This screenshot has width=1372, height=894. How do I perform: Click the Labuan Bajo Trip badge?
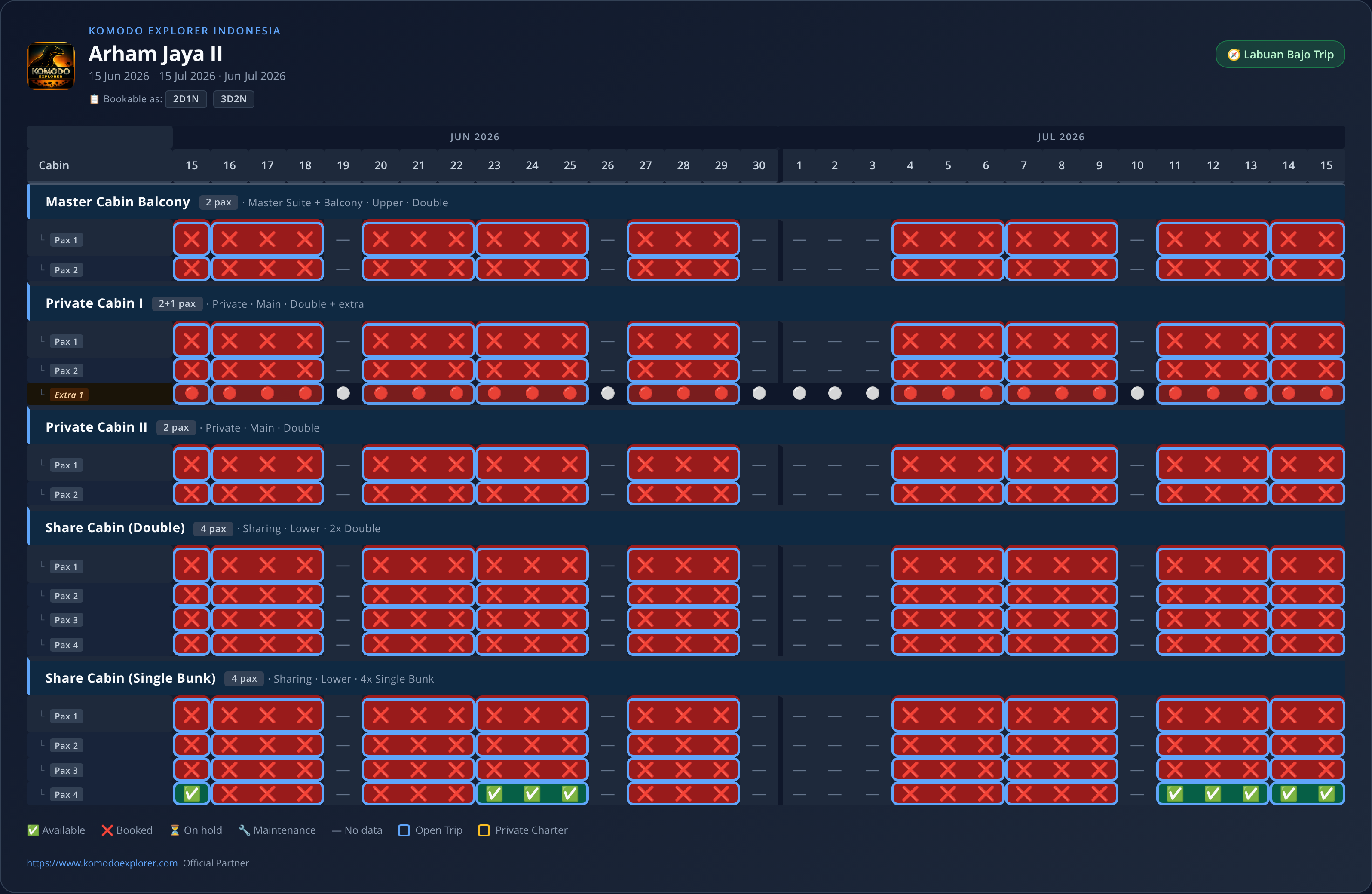(x=1280, y=54)
